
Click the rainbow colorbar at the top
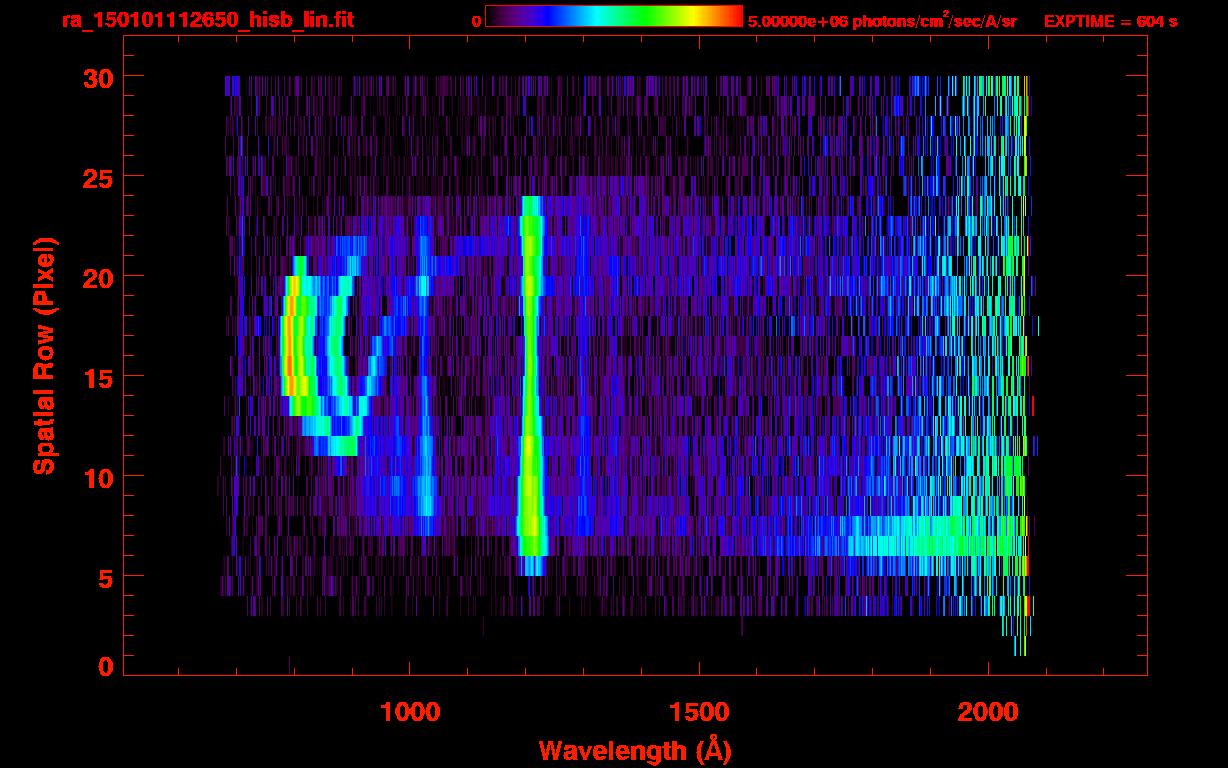point(613,16)
